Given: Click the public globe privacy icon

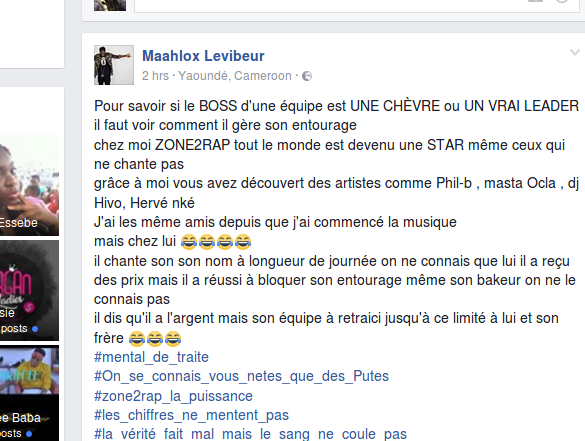Looking at the screenshot, I should [x=307, y=76].
